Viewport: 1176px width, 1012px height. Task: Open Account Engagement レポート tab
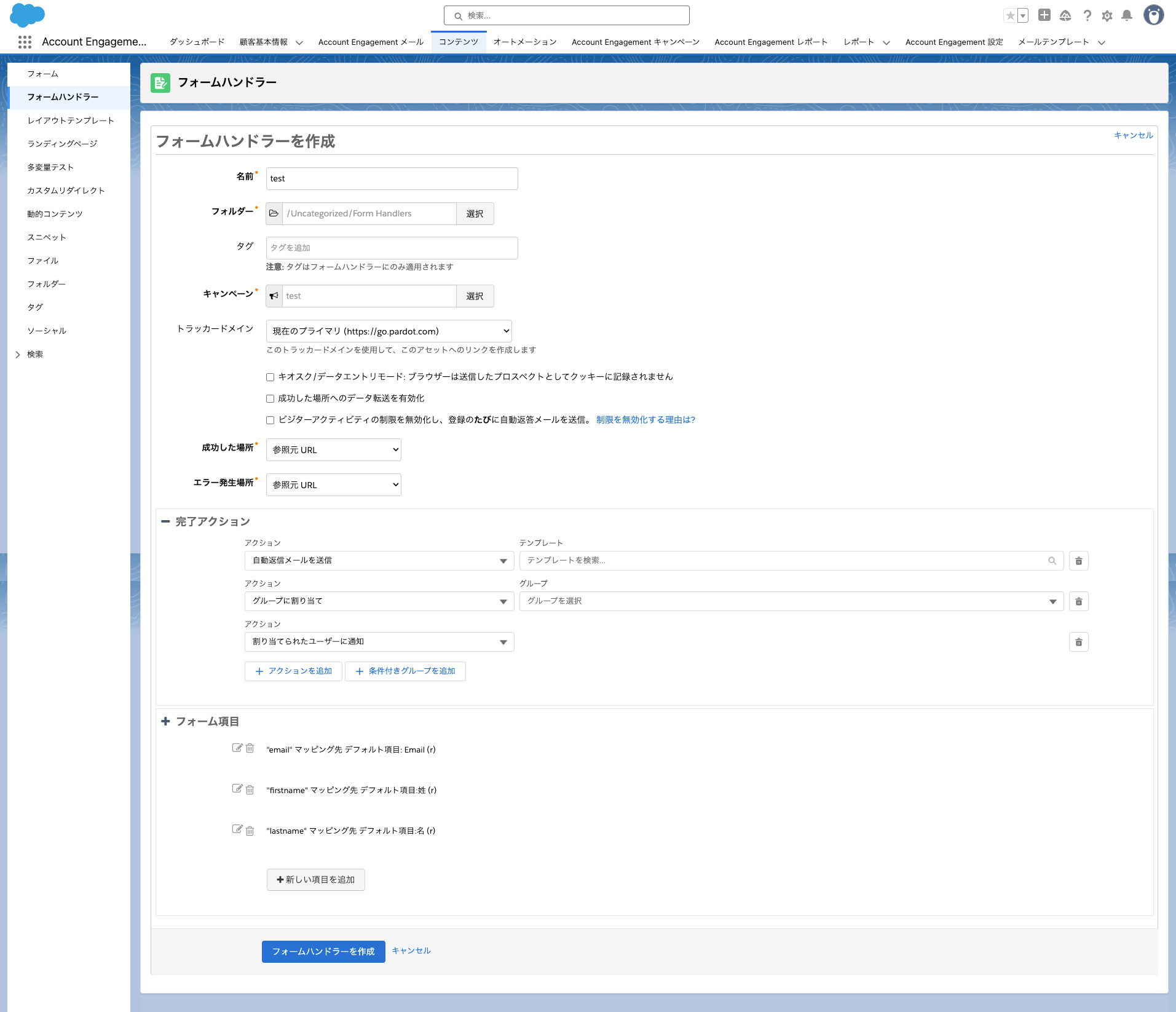771,42
